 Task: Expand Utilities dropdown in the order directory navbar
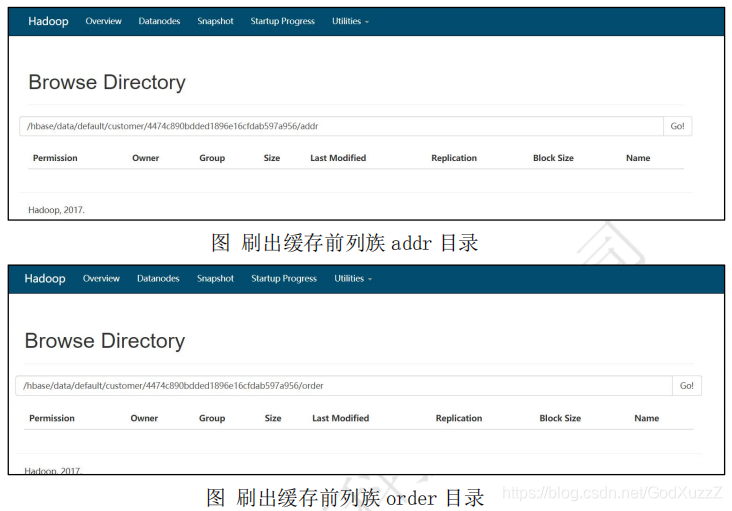353,279
